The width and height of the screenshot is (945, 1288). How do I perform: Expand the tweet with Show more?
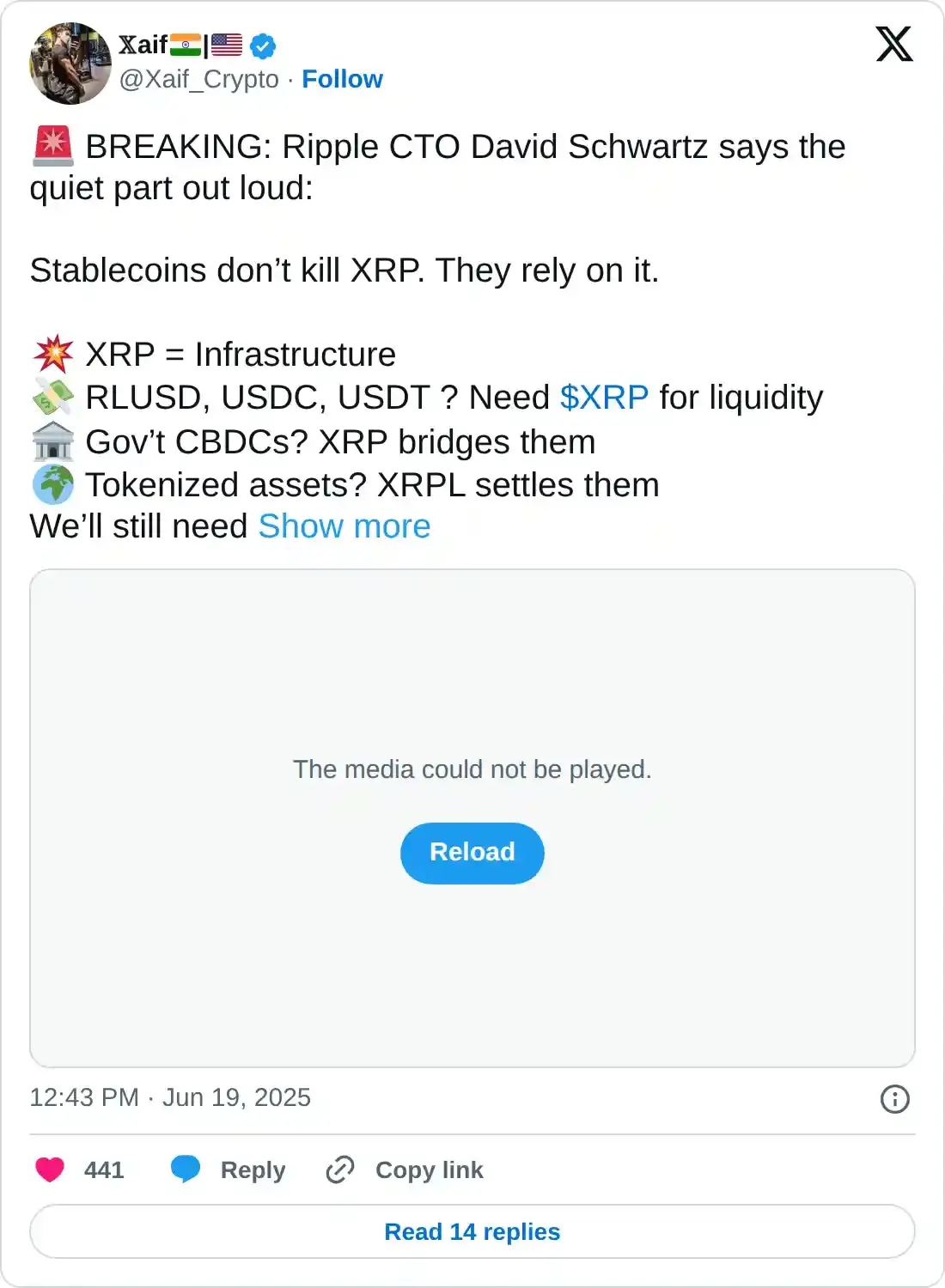pos(344,526)
